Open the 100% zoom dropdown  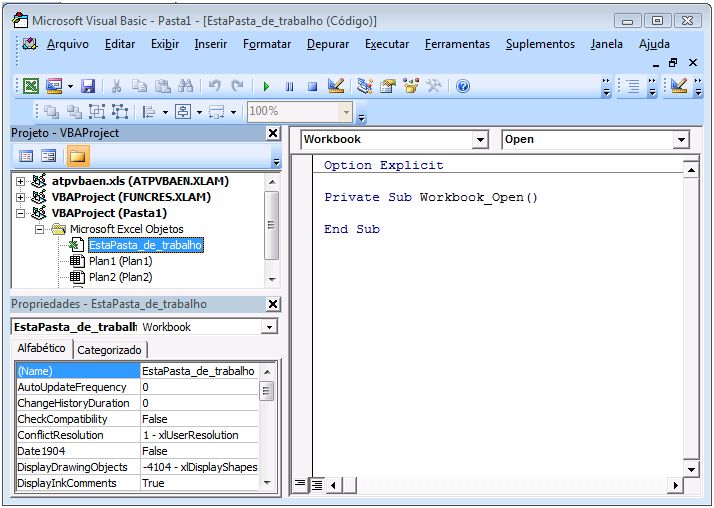point(347,112)
